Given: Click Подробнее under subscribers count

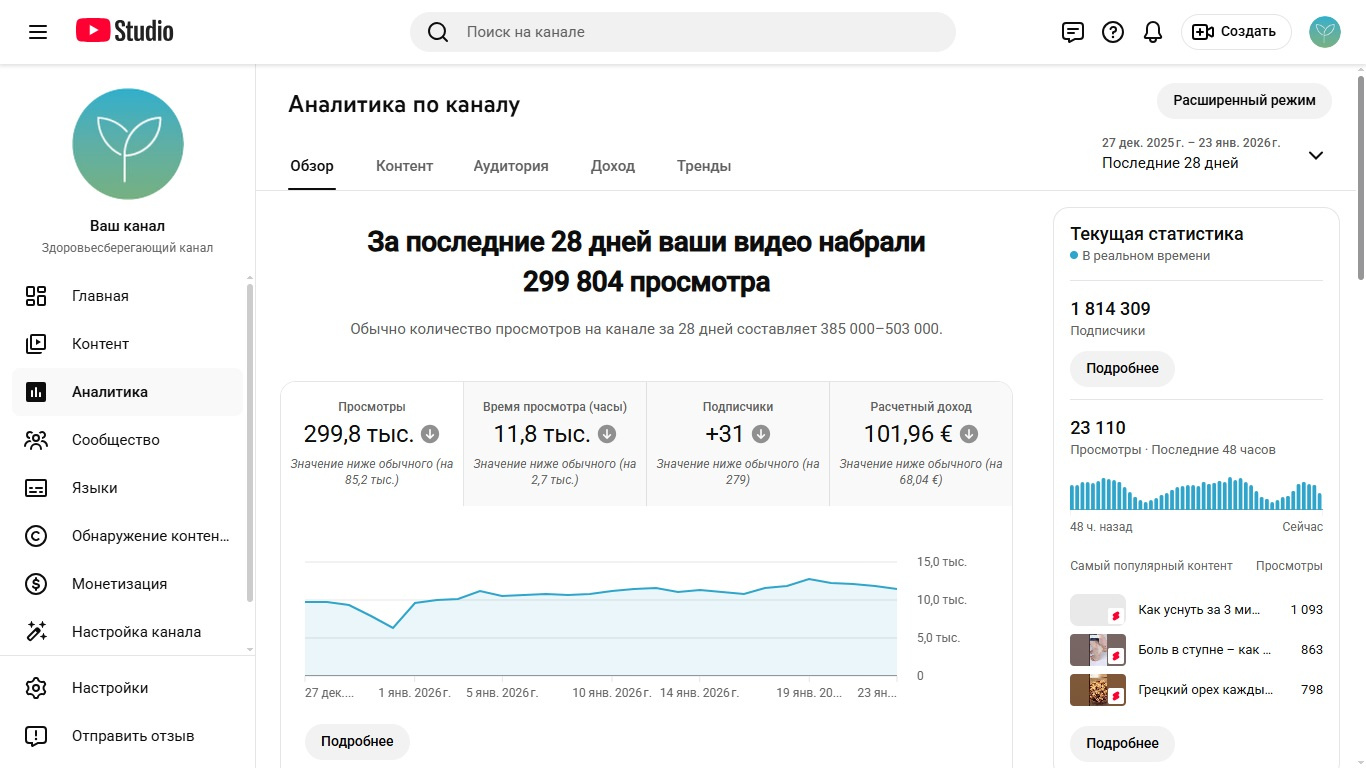Looking at the screenshot, I should click(1122, 369).
